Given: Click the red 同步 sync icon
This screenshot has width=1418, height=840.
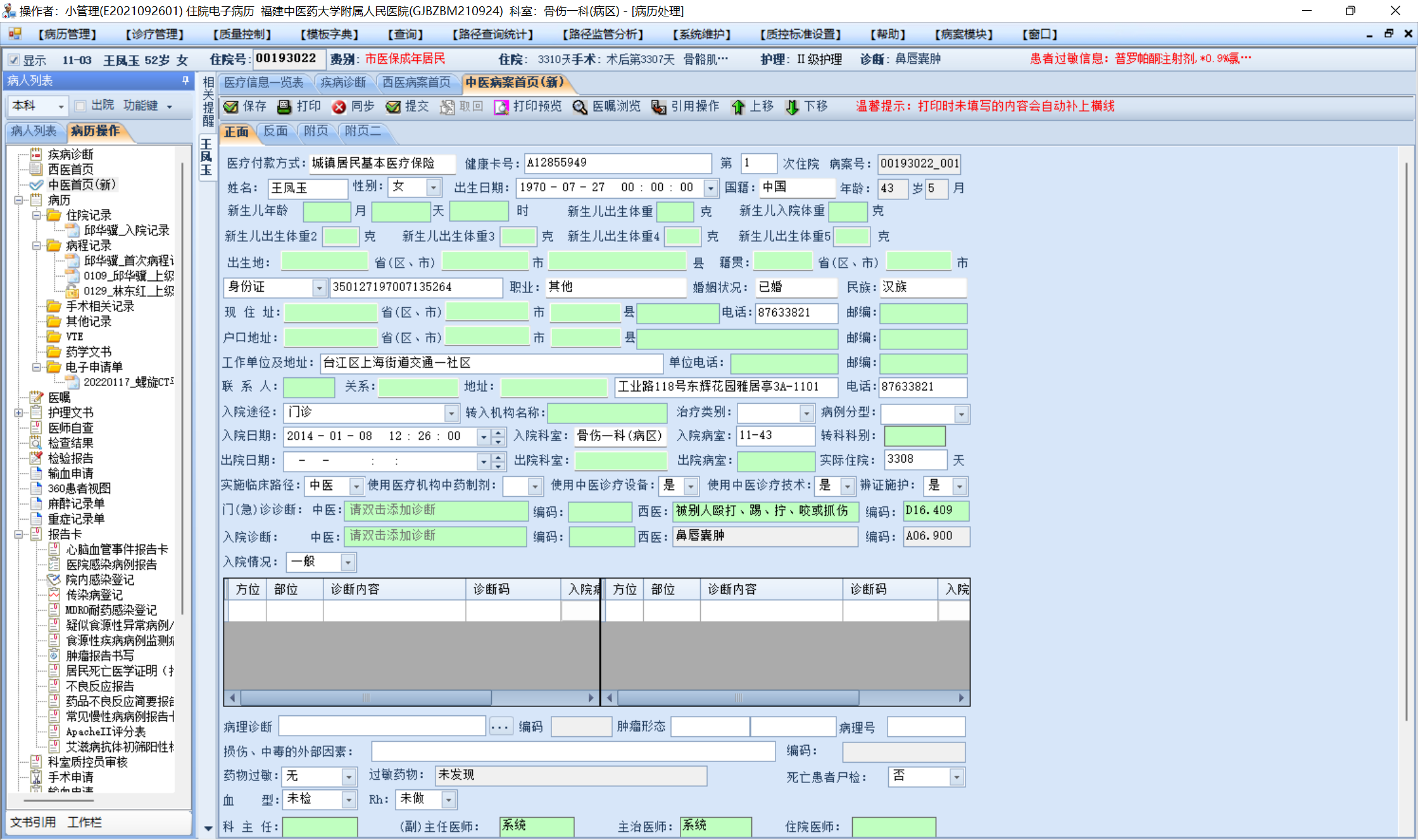Looking at the screenshot, I should [x=339, y=107].
